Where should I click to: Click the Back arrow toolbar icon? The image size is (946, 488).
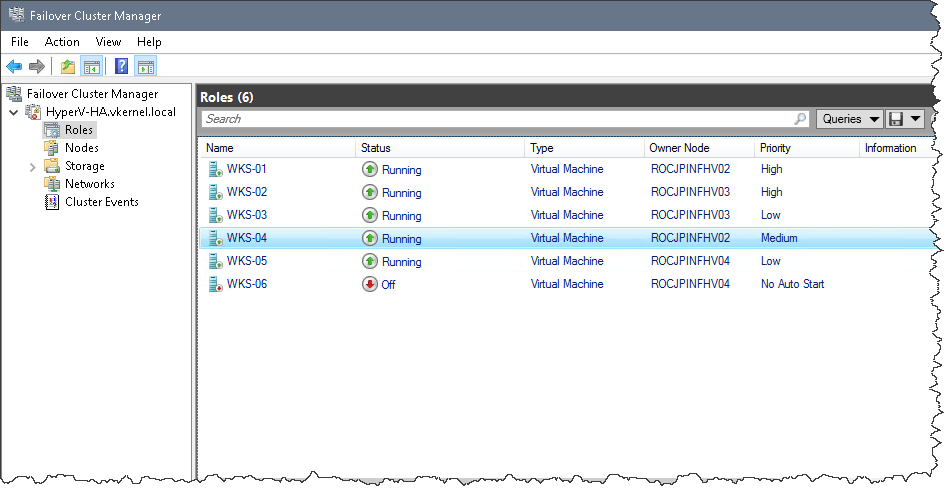(x=14, y=66)
